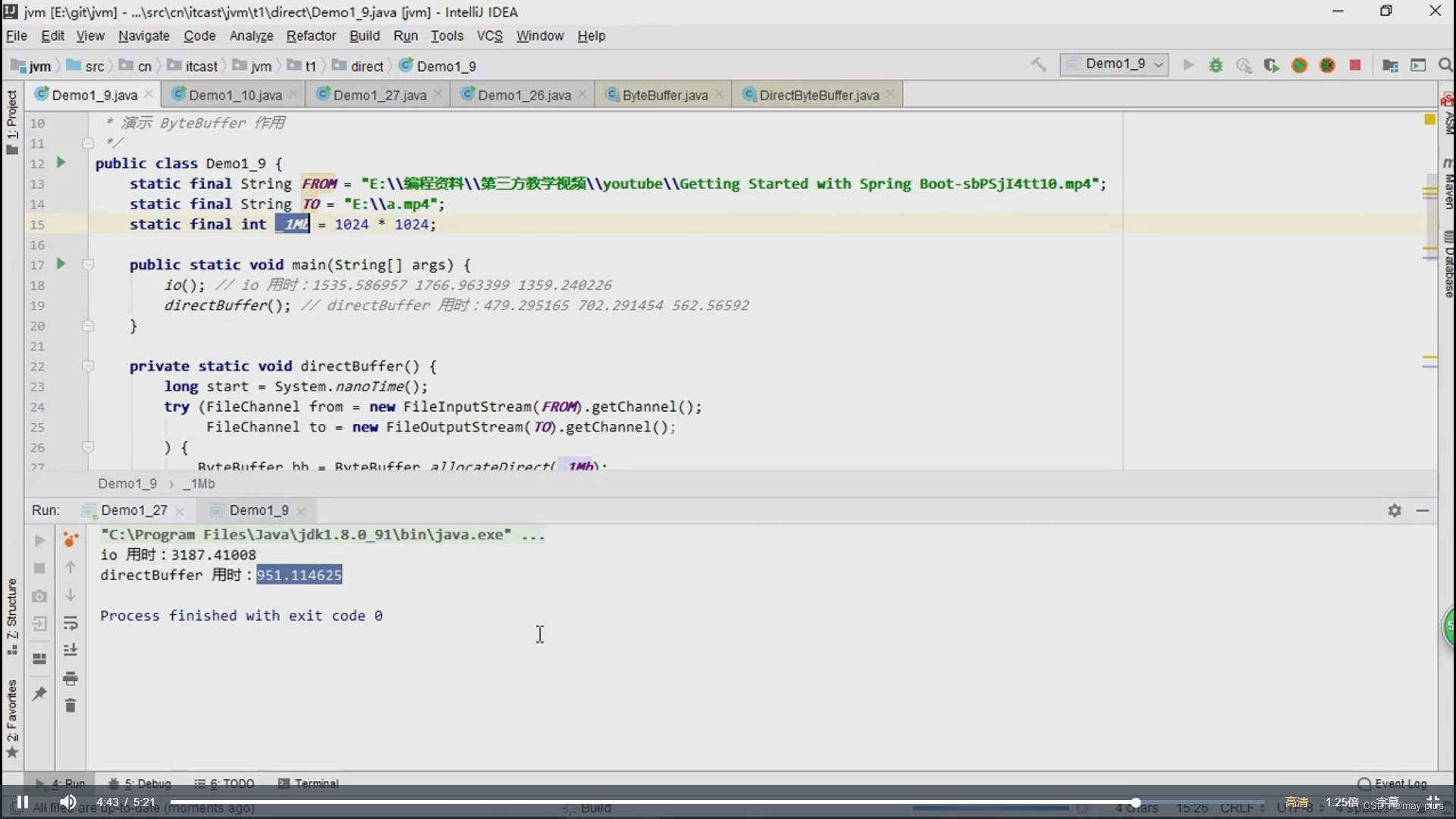Image resolution: width=1456 pixels, height=819 pixels.
Task: Pause the video playback
Action: (23, 802)
